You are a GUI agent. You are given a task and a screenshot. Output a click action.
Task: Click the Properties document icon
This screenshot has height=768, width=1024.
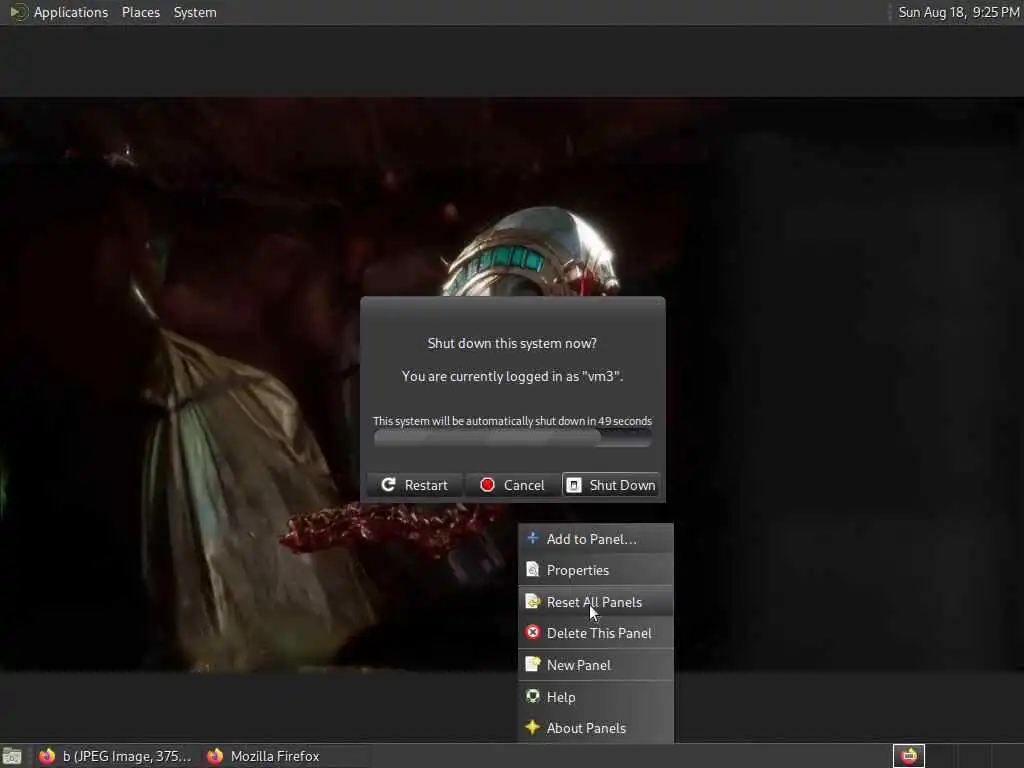tap(533, 569)
